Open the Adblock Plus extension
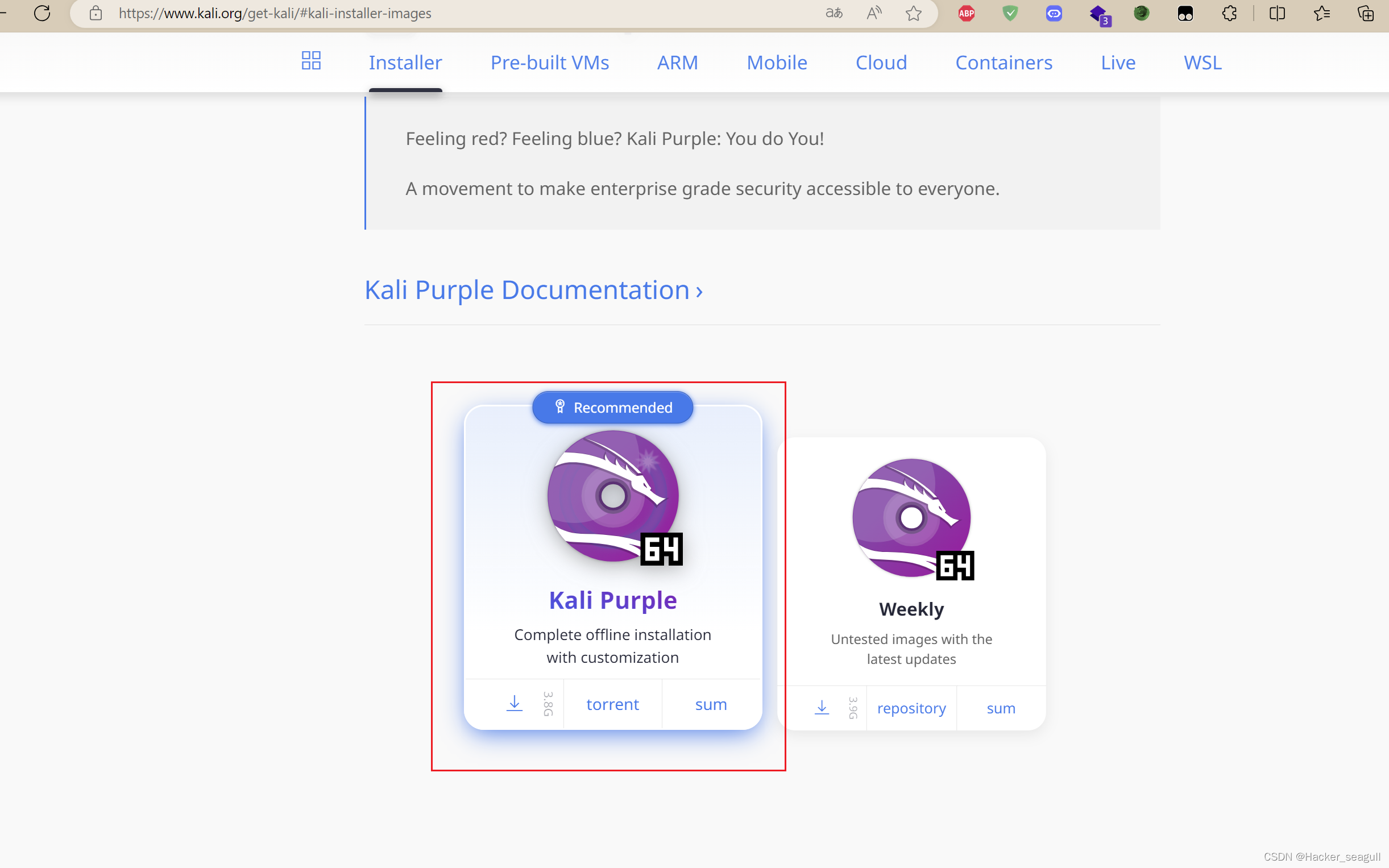1389x868 pixels. (x=967, y=13)
